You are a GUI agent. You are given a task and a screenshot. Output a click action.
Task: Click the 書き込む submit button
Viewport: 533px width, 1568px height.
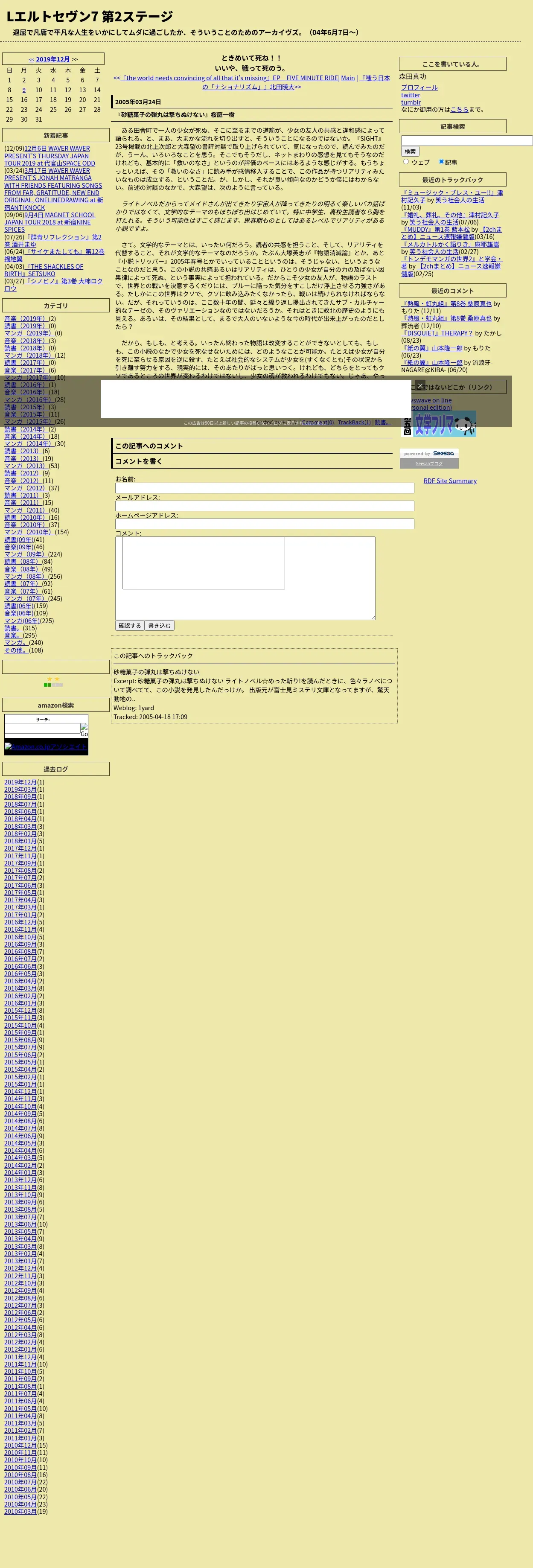tap(160, 625)
